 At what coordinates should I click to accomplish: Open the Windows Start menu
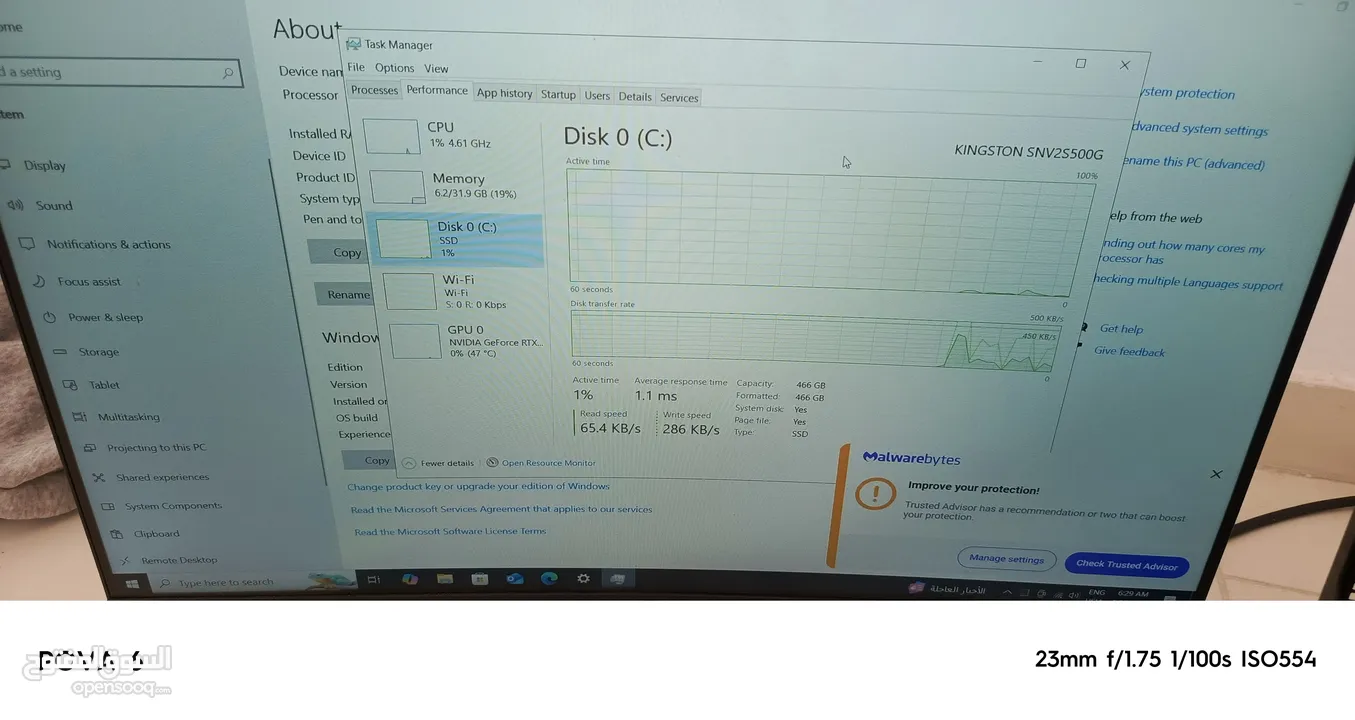[132, 582]
